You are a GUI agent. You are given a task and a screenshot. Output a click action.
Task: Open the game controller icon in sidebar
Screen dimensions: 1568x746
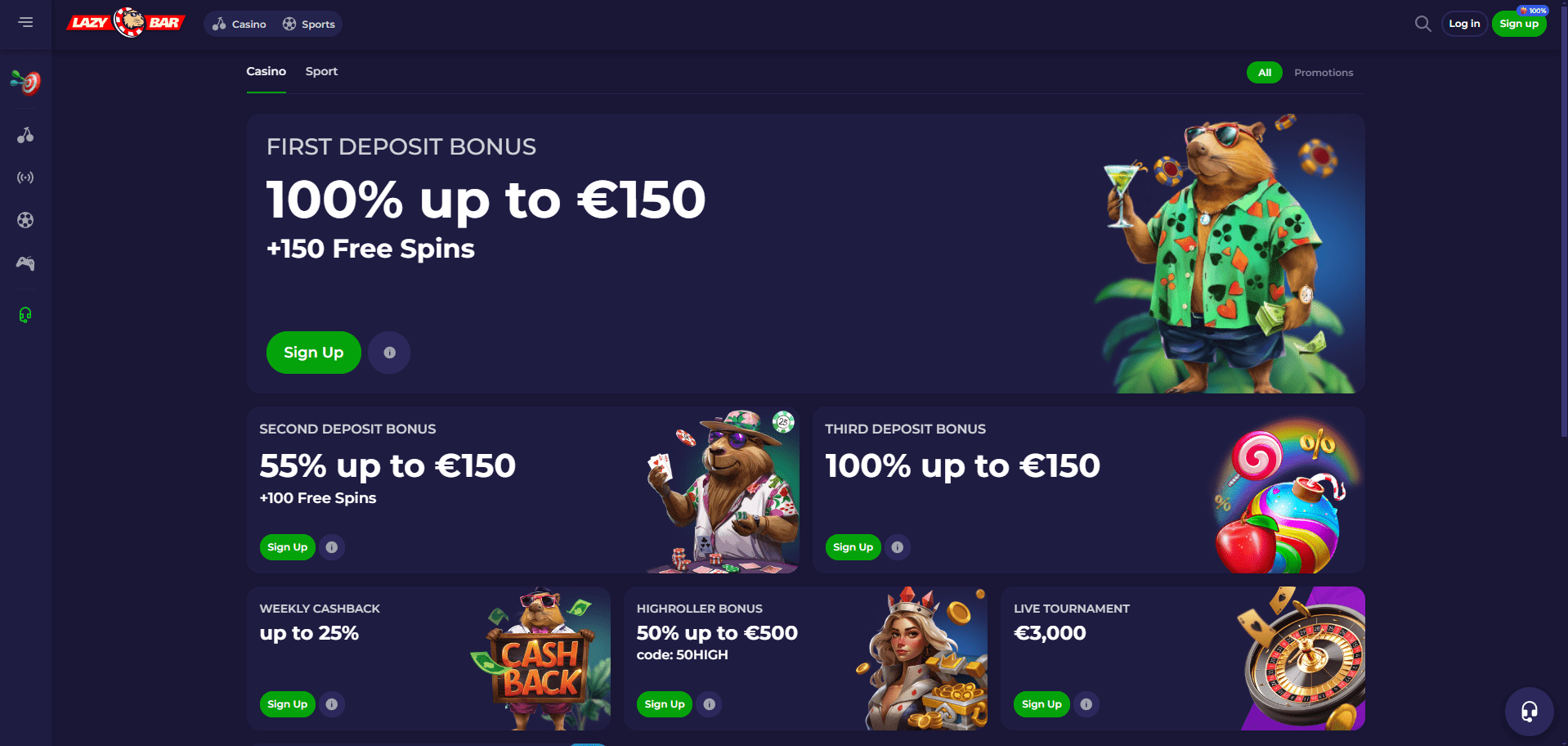point(25,263)
